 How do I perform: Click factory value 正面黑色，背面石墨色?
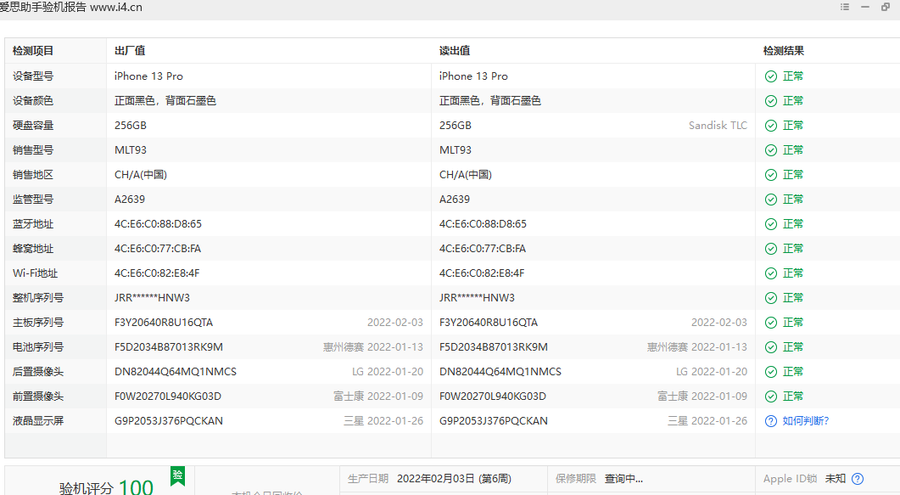pyautogui.click(x=165, y=100)
